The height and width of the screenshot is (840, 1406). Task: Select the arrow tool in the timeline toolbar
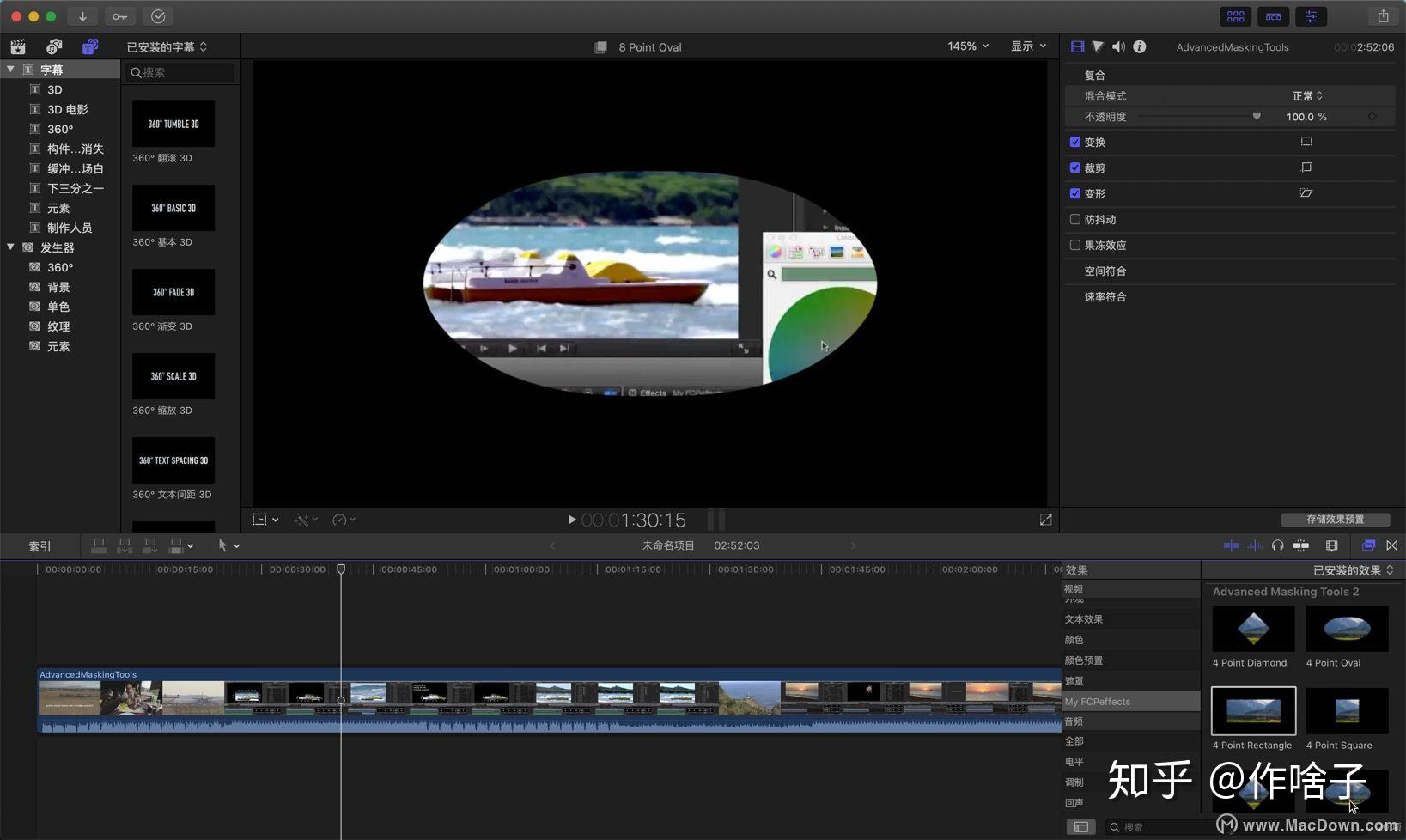coord(220,545)
